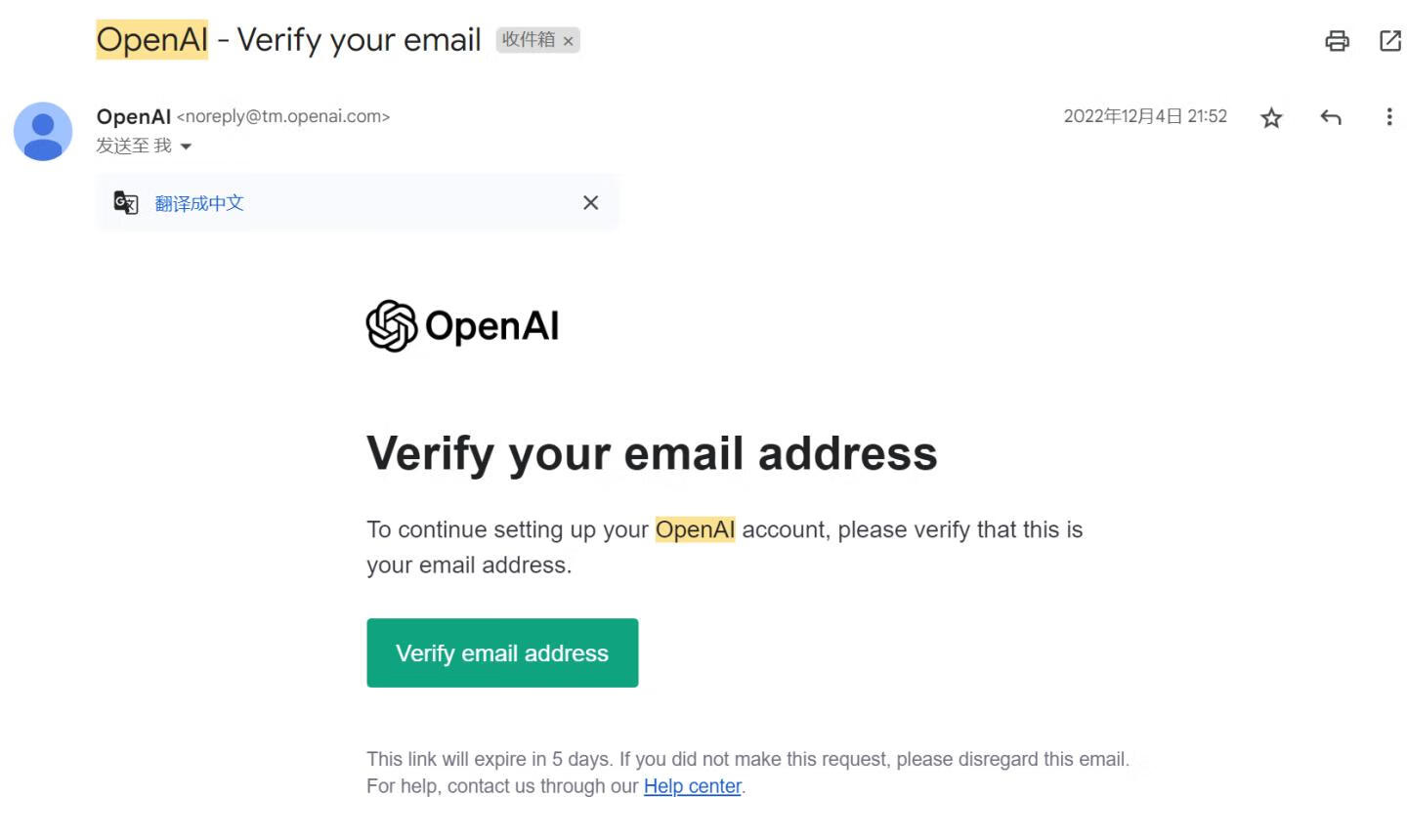Click the highlighted OpenAI word in the subject
This screenshot has height=840, width=1407.
click(151, 40)
